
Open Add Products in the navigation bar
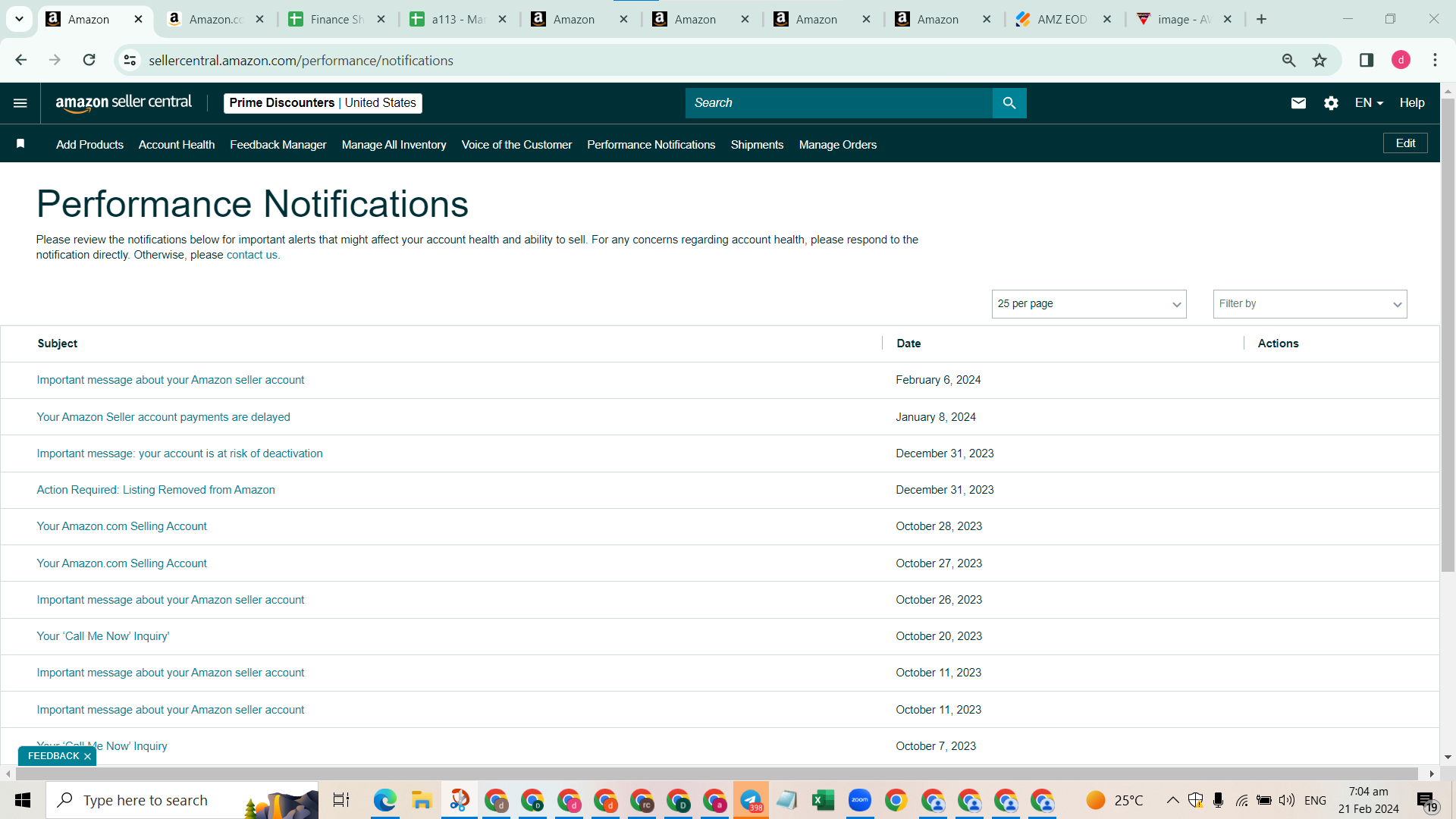(x=89, y=144)
